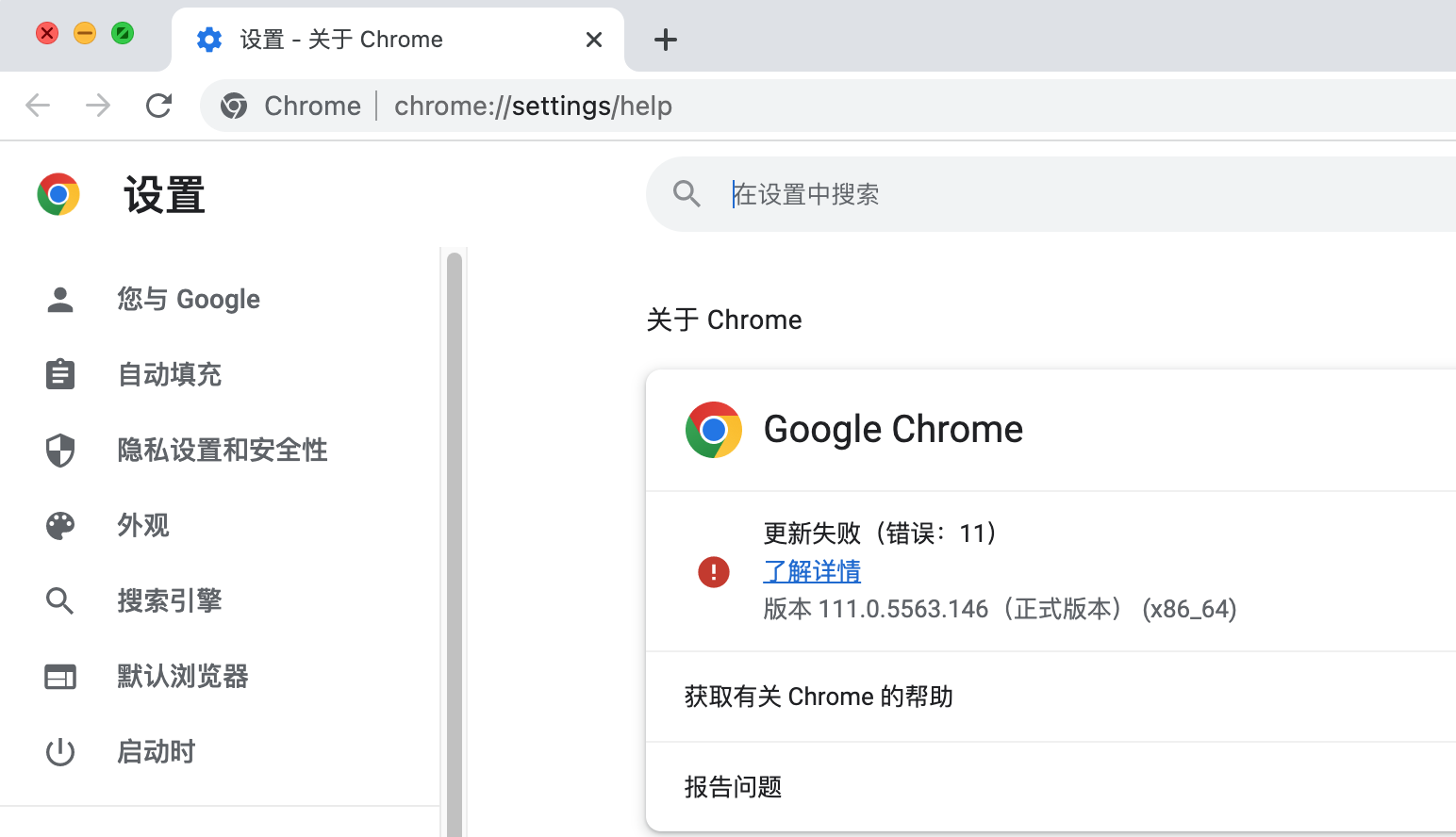Click the forward navigation arrow
1456x837 pixels.
98,106
